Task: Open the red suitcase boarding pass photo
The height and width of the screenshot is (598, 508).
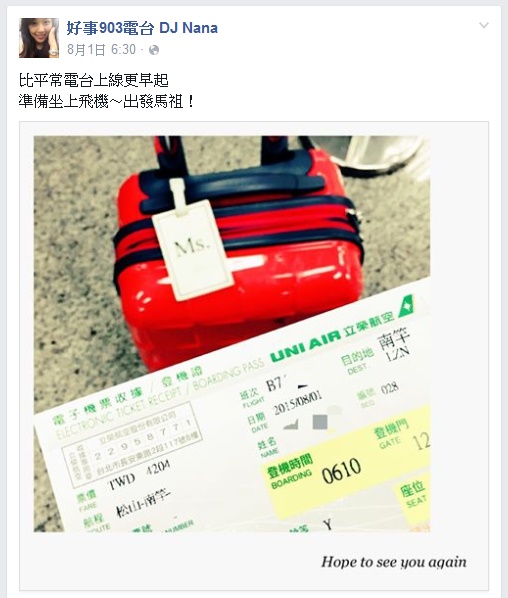Action: click(232, 334)
